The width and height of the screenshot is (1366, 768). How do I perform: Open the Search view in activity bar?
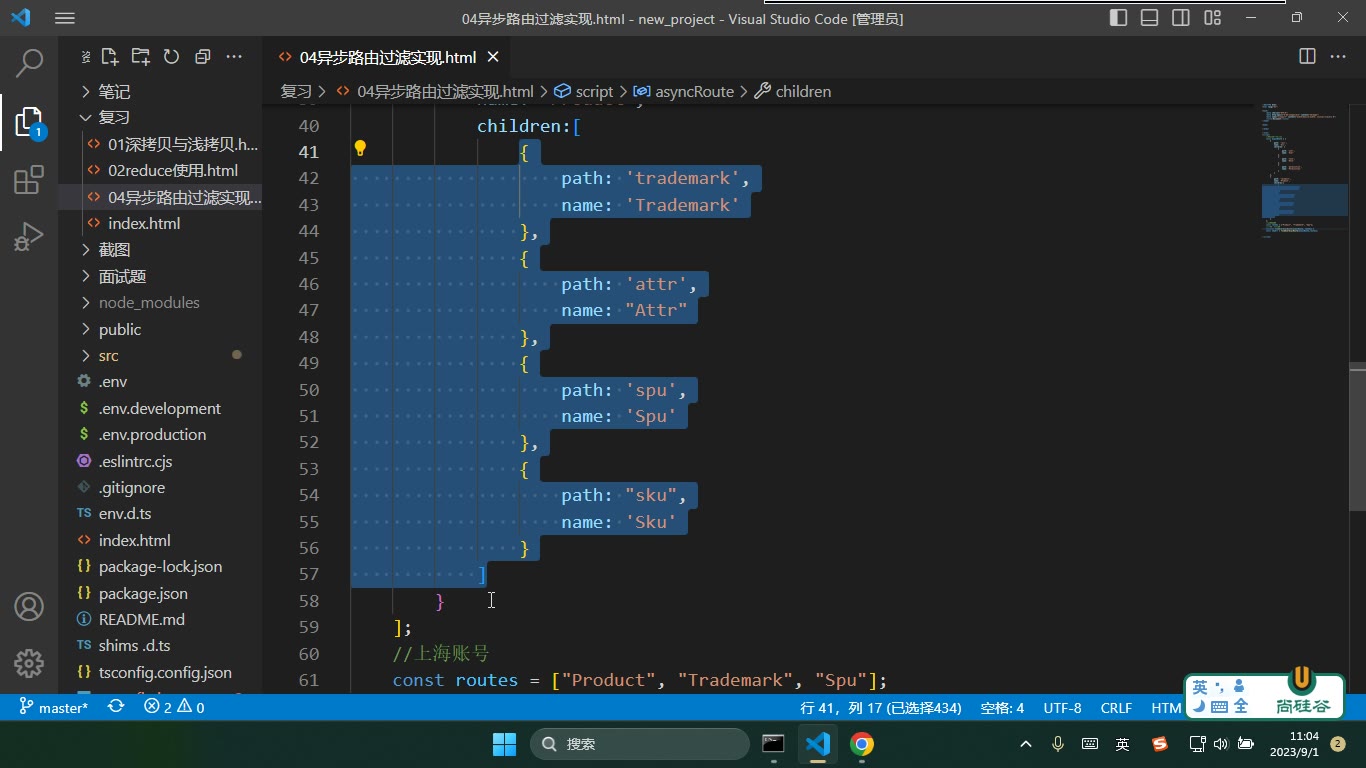point(30,63)
